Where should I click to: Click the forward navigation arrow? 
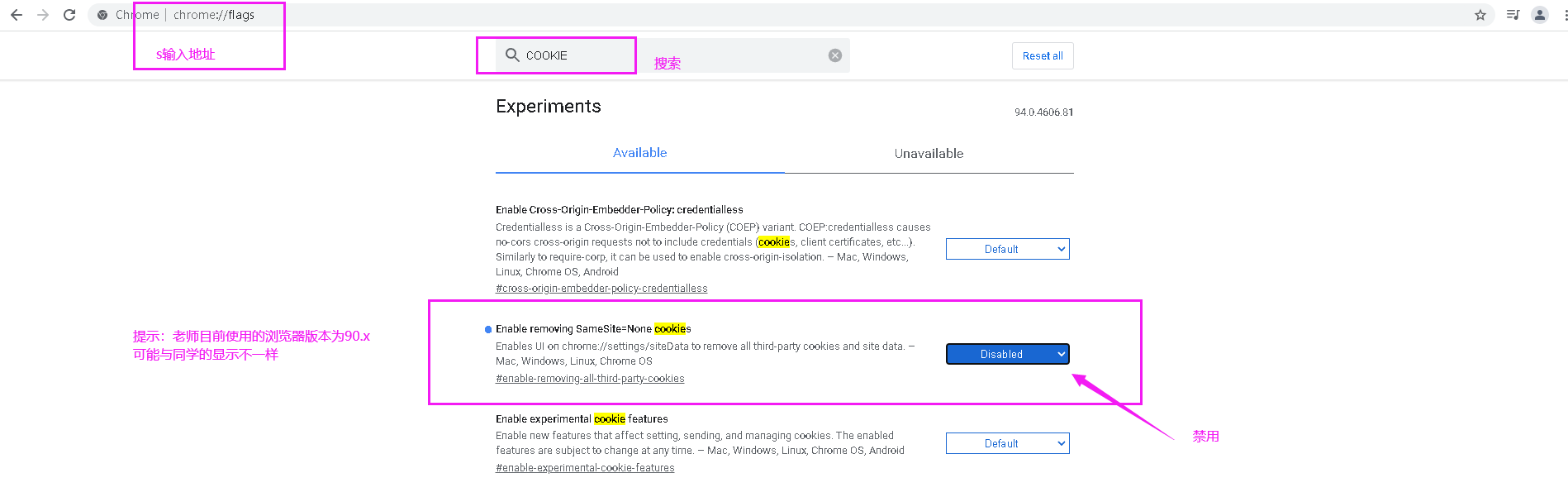coord(43,15)
